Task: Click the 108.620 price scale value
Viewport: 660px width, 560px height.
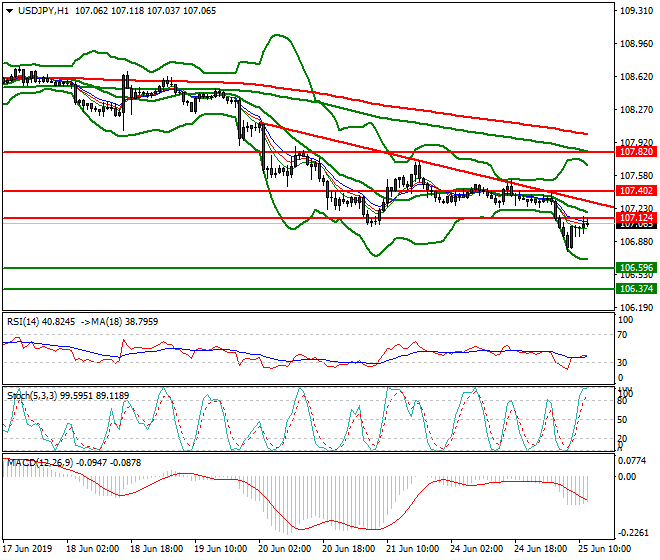Action: [636, 77]
